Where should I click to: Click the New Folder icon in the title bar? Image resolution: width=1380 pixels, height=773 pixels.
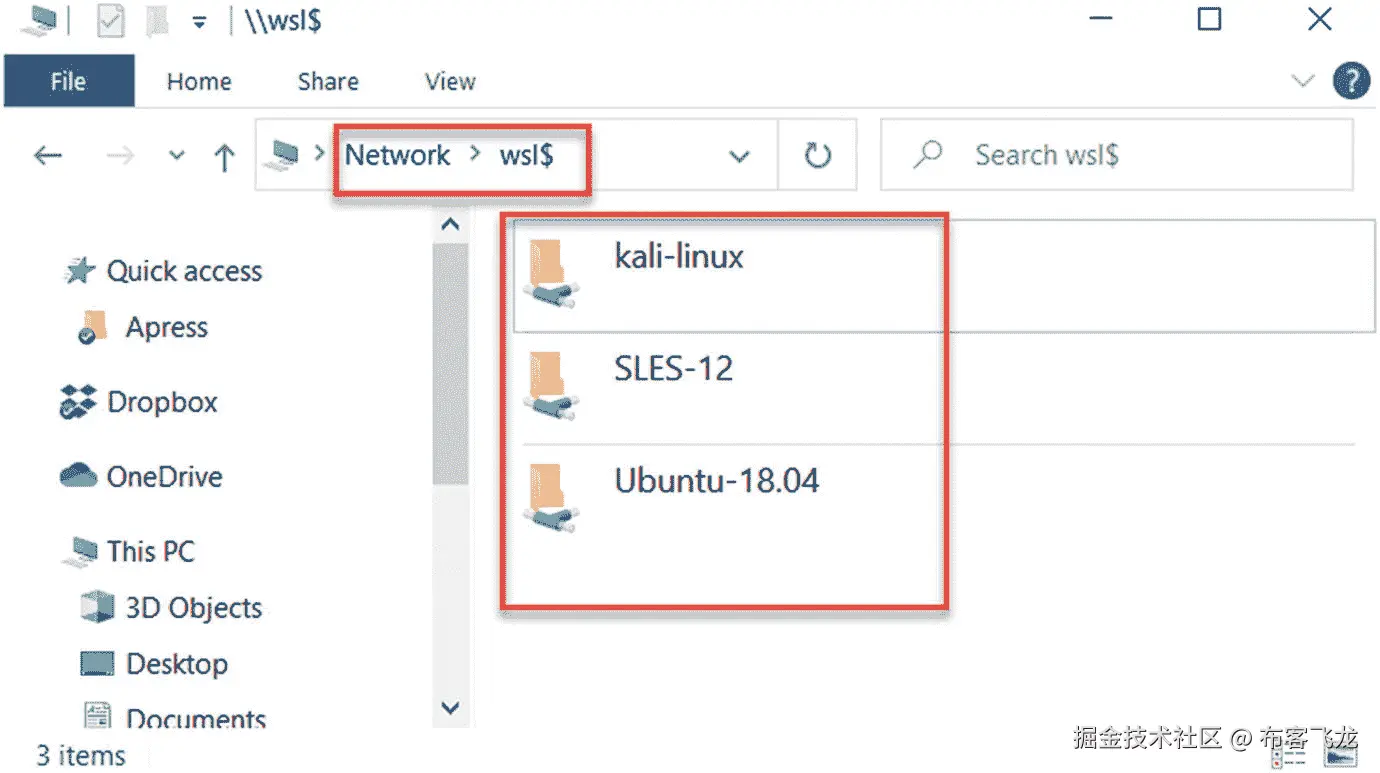click(153, 20)
